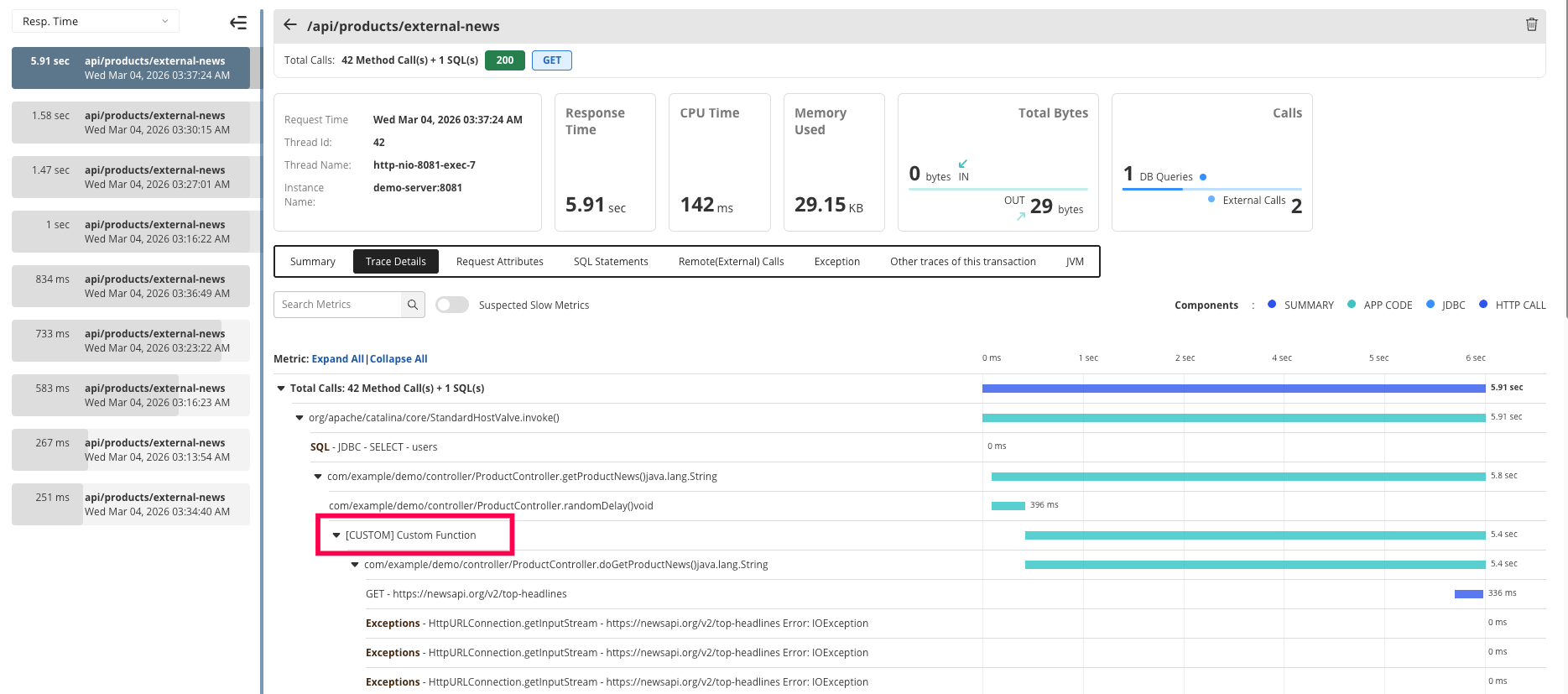
Task: Open the Remote(External) Calls tab
Action: point(731,262)
